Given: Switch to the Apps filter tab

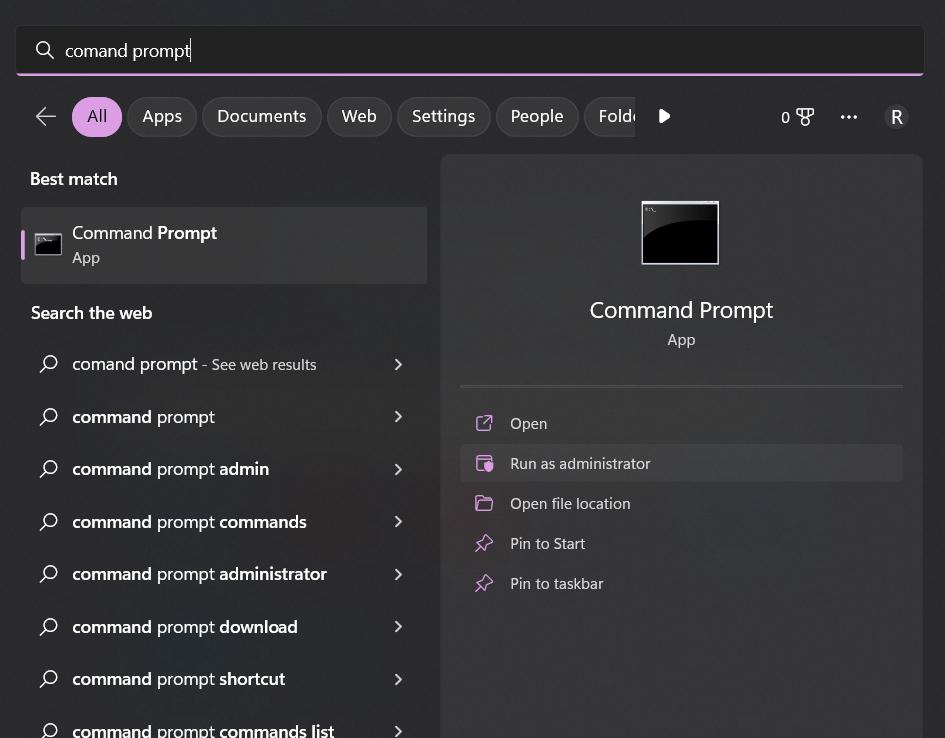Looking at the screenshot, I should (x=162, y=117).
